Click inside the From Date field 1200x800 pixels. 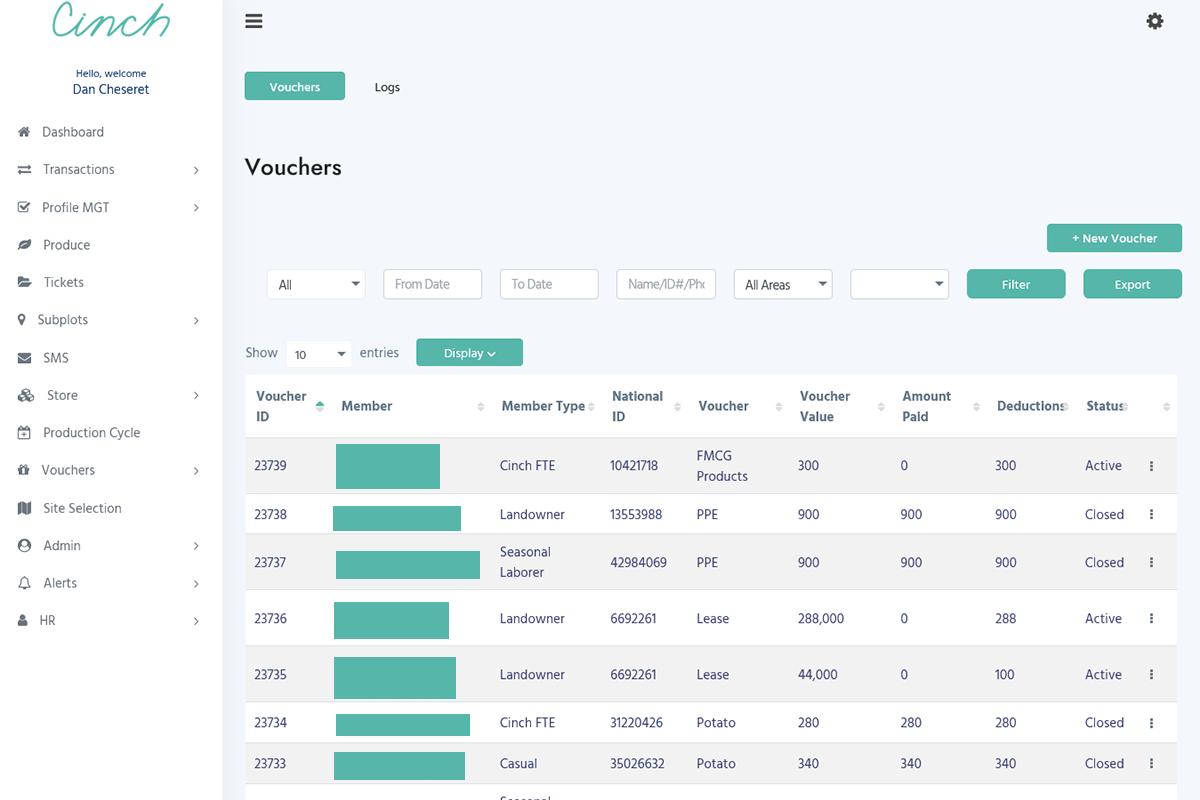coord(432,284)
